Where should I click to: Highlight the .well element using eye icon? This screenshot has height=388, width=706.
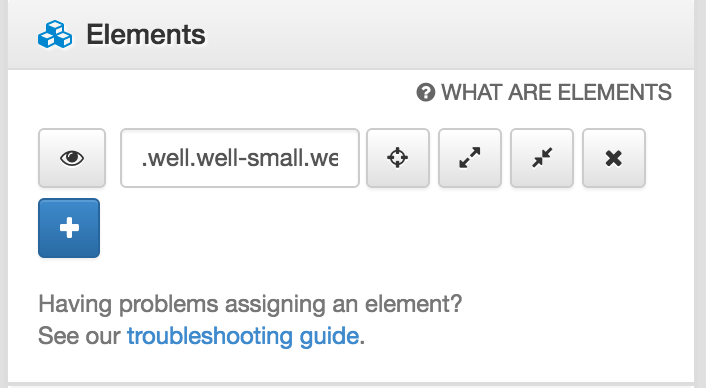(x=72, y=158)
